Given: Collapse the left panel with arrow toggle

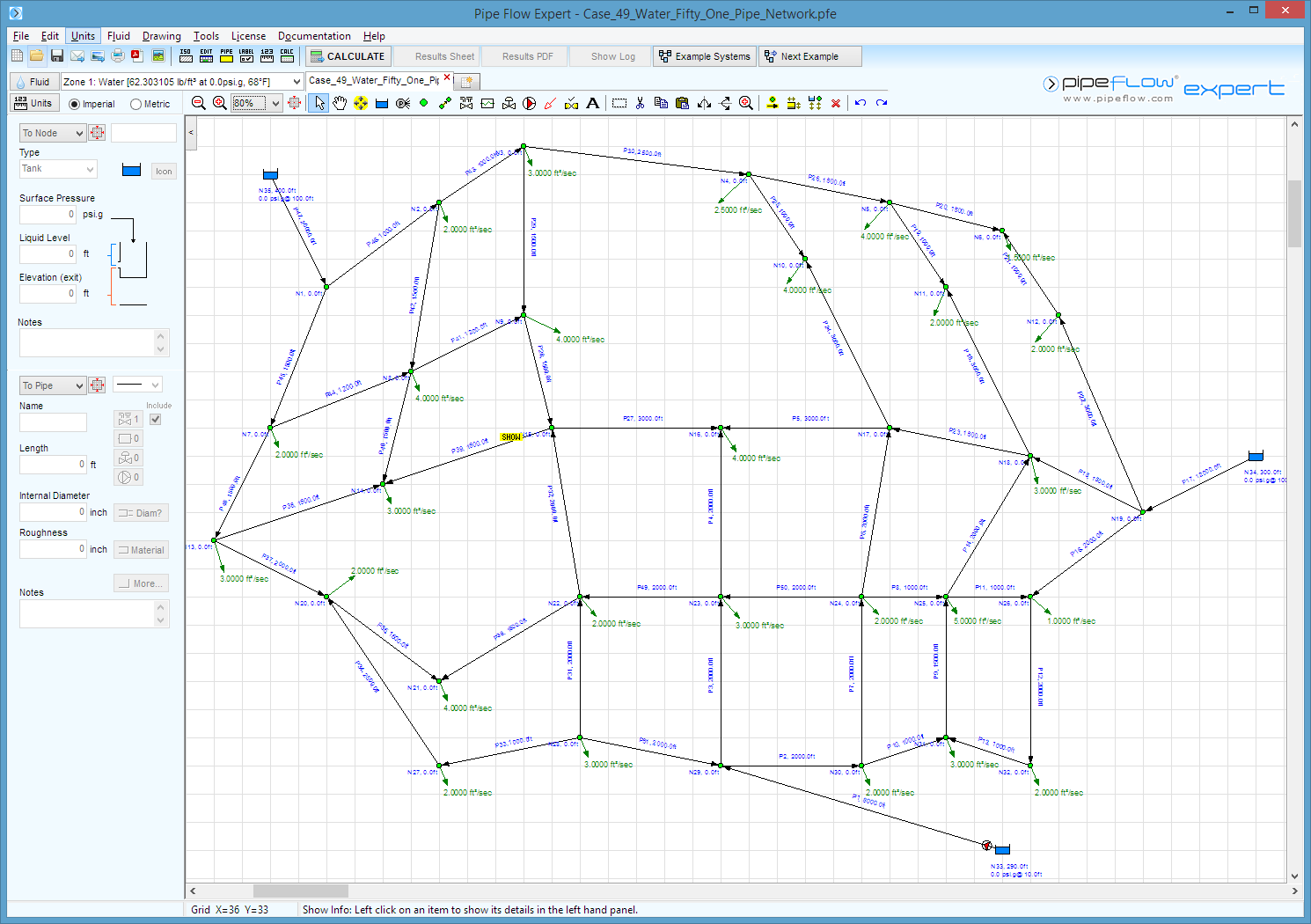Looking at the screenshot, I should pyautogui.click(x=191, y=133).
